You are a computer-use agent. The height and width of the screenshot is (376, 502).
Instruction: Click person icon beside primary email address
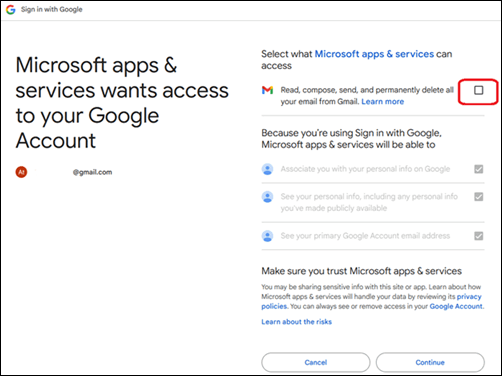[267, 236]
